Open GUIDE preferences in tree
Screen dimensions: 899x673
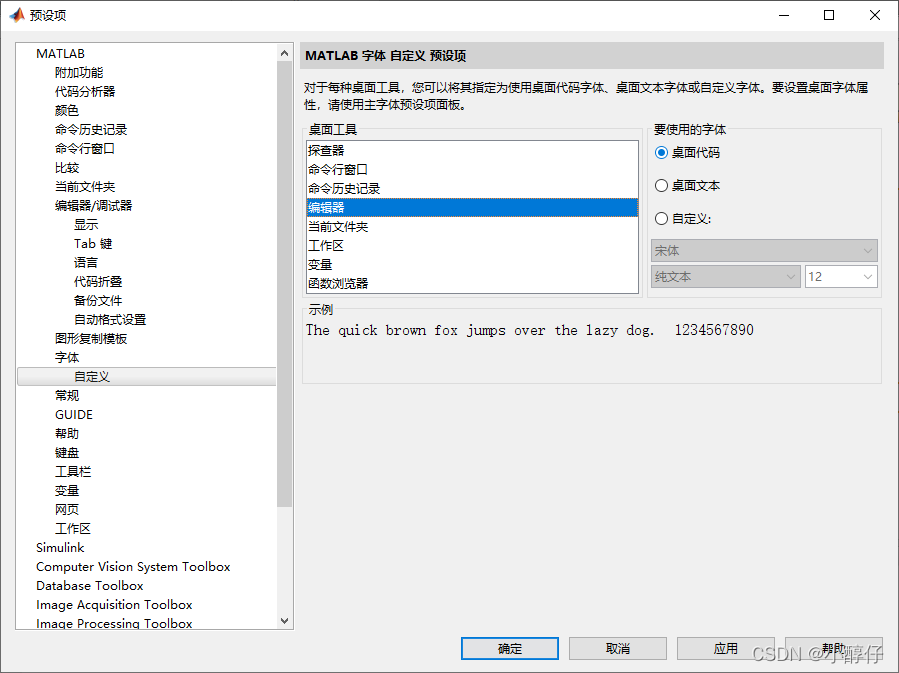pyautogui.click(x=73, y=414)
